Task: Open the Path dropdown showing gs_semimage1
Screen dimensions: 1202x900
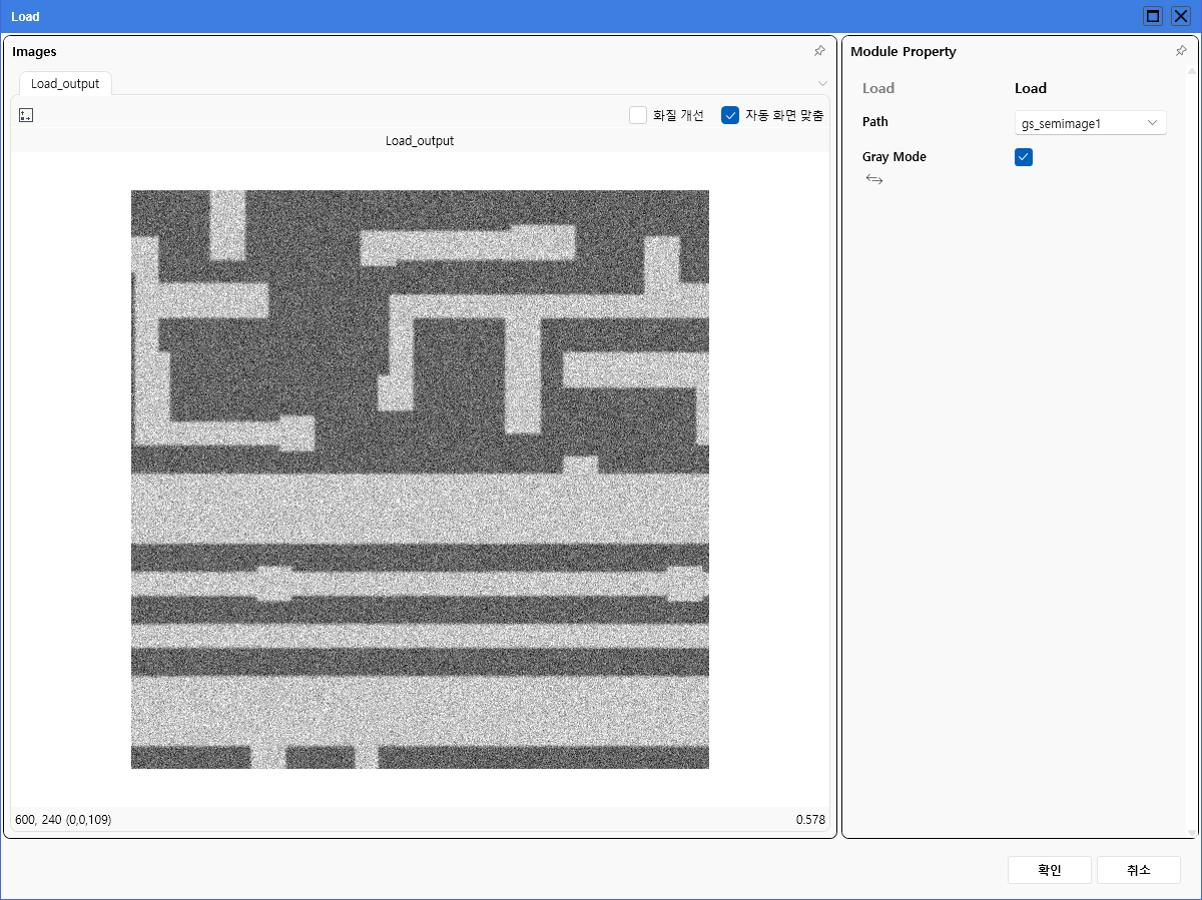Action: [1090, 123]
